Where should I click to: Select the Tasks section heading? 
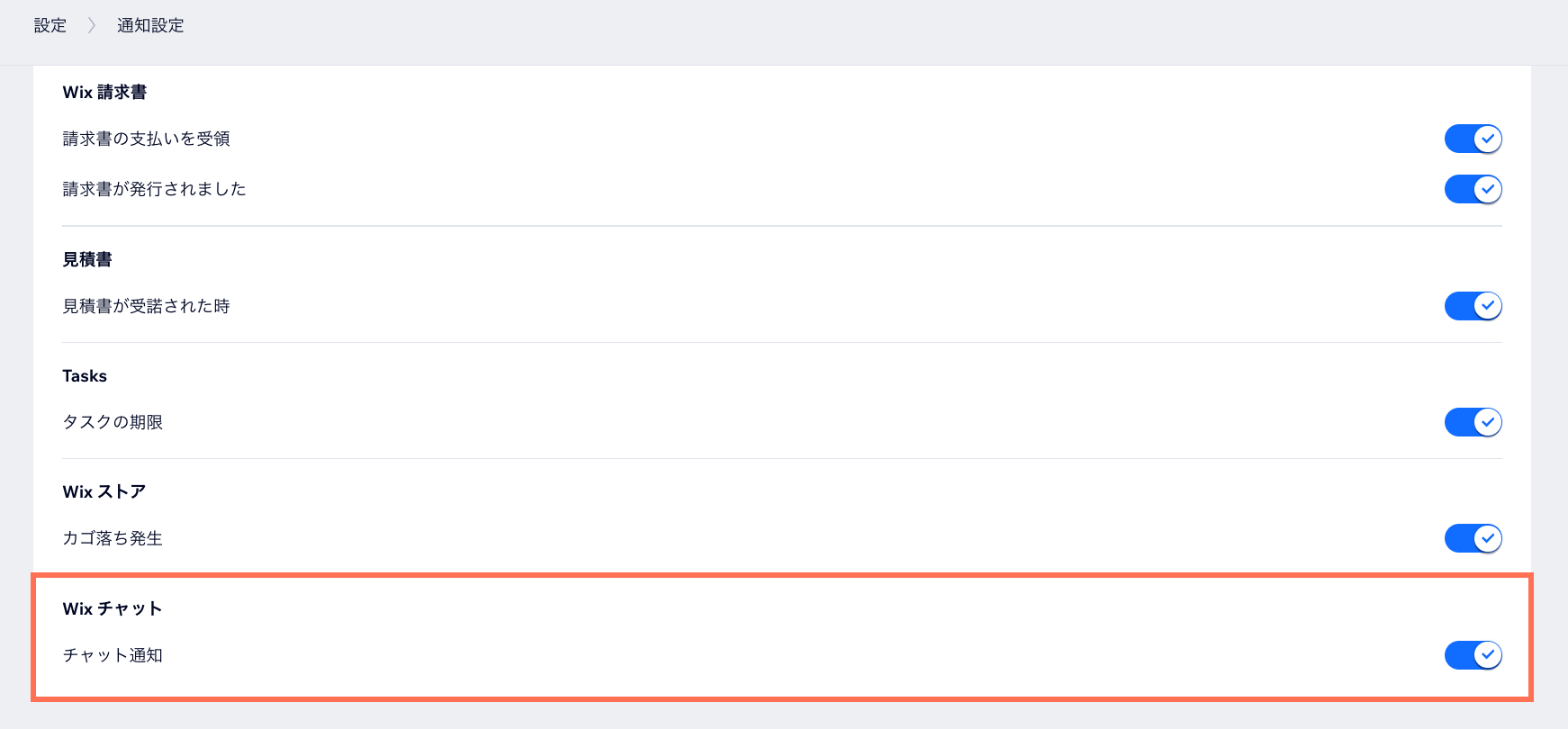[x=85, y=376]
